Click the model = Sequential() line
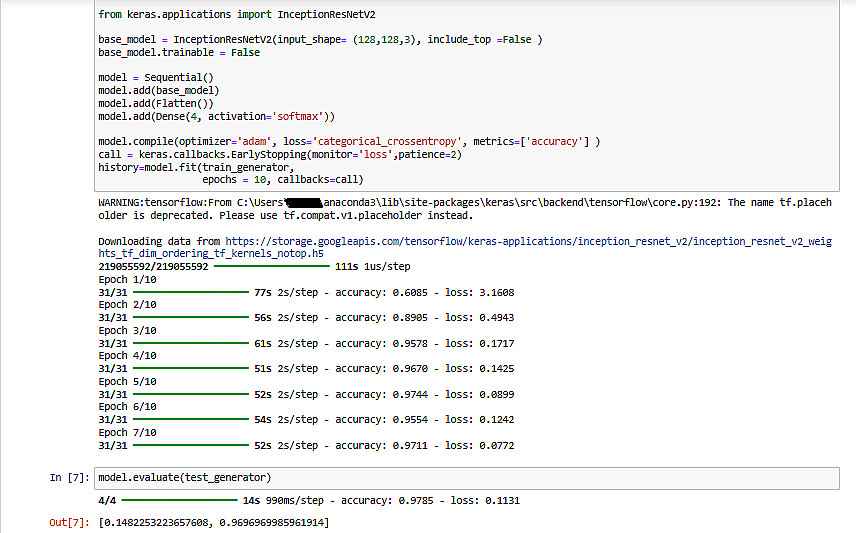 point(157,78)
